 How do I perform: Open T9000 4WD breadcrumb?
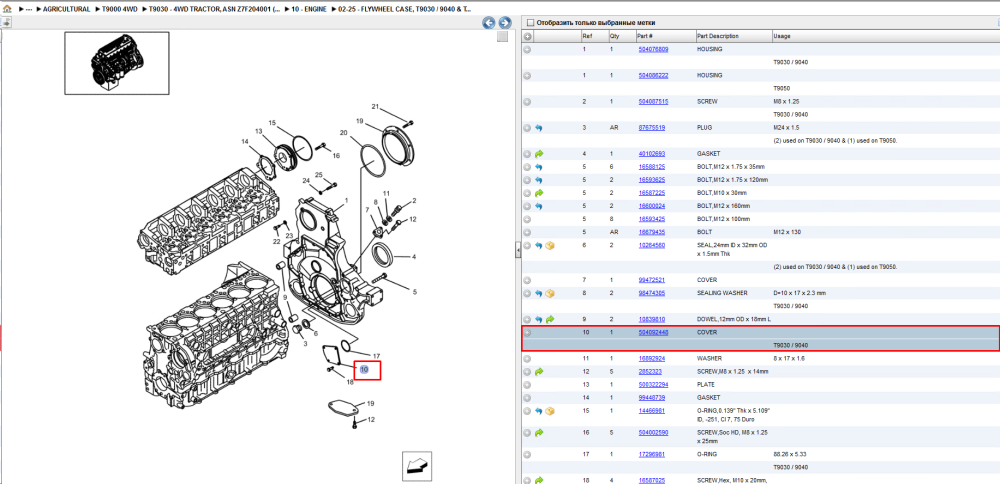120,10
